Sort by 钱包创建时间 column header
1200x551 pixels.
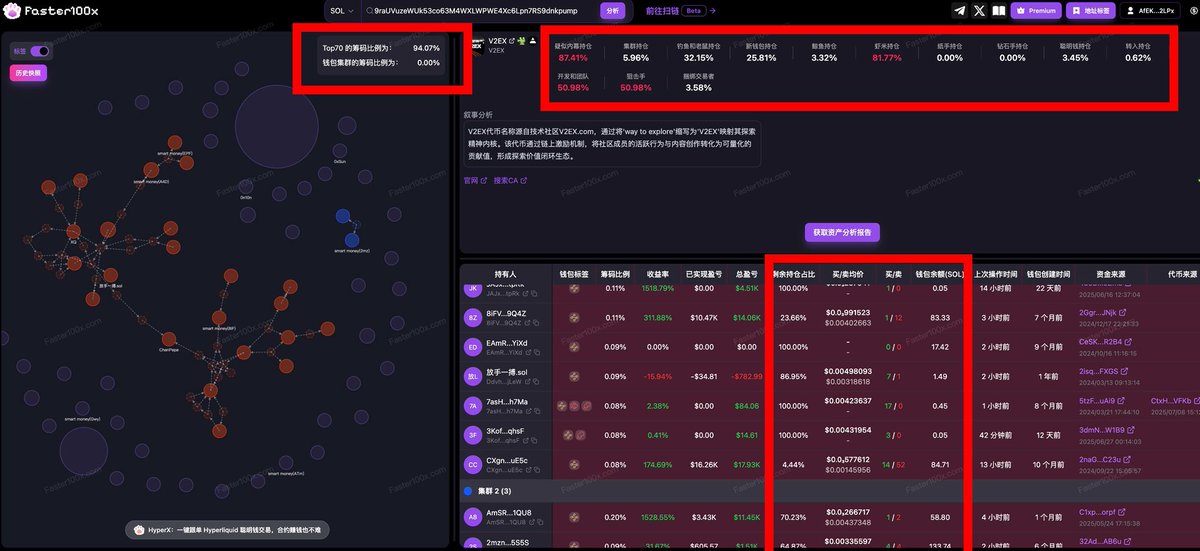click(x=1049, y=273)
